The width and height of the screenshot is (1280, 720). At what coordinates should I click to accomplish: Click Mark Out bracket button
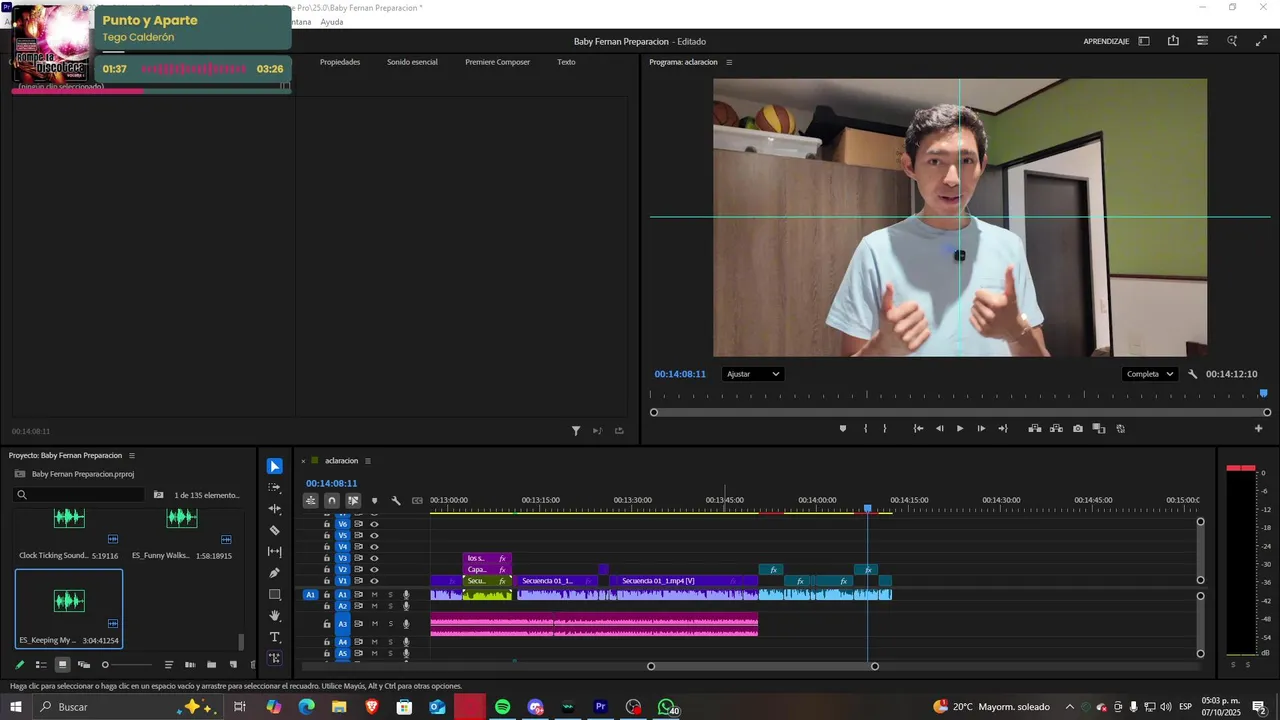pos(885,429)
